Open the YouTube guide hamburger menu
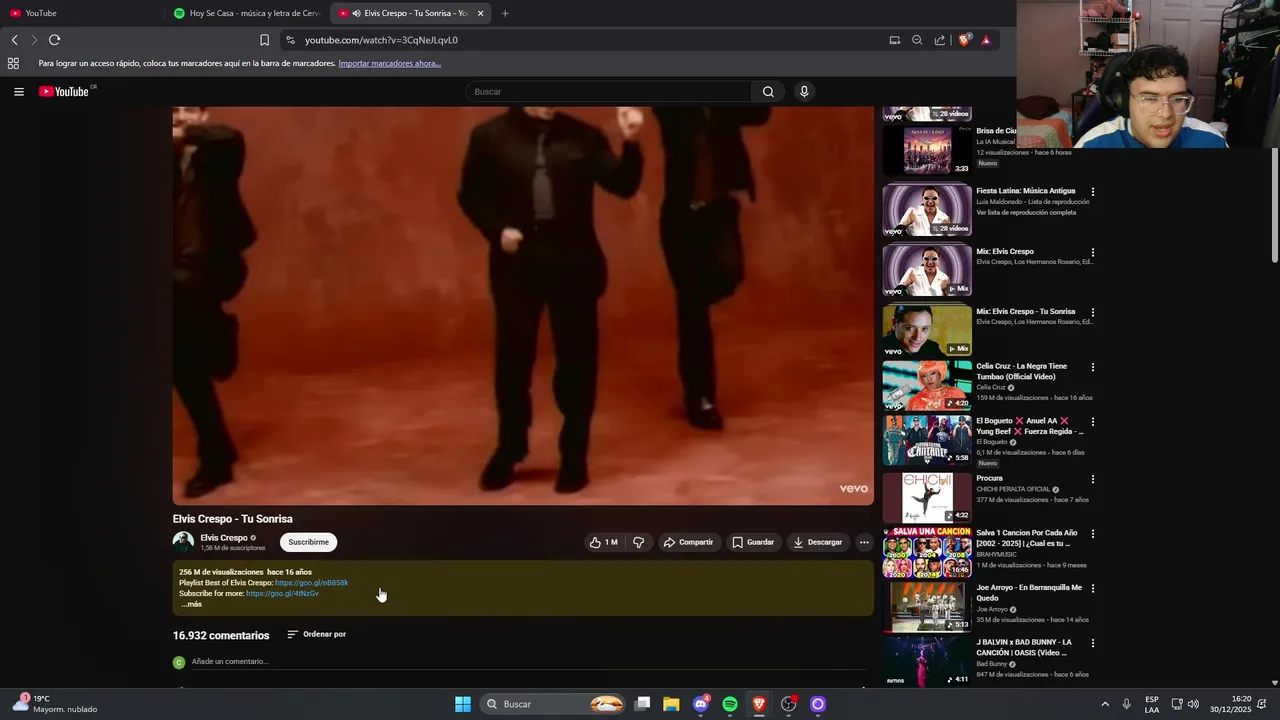The height and width of the screenshot is (720, 1280). 18,91
